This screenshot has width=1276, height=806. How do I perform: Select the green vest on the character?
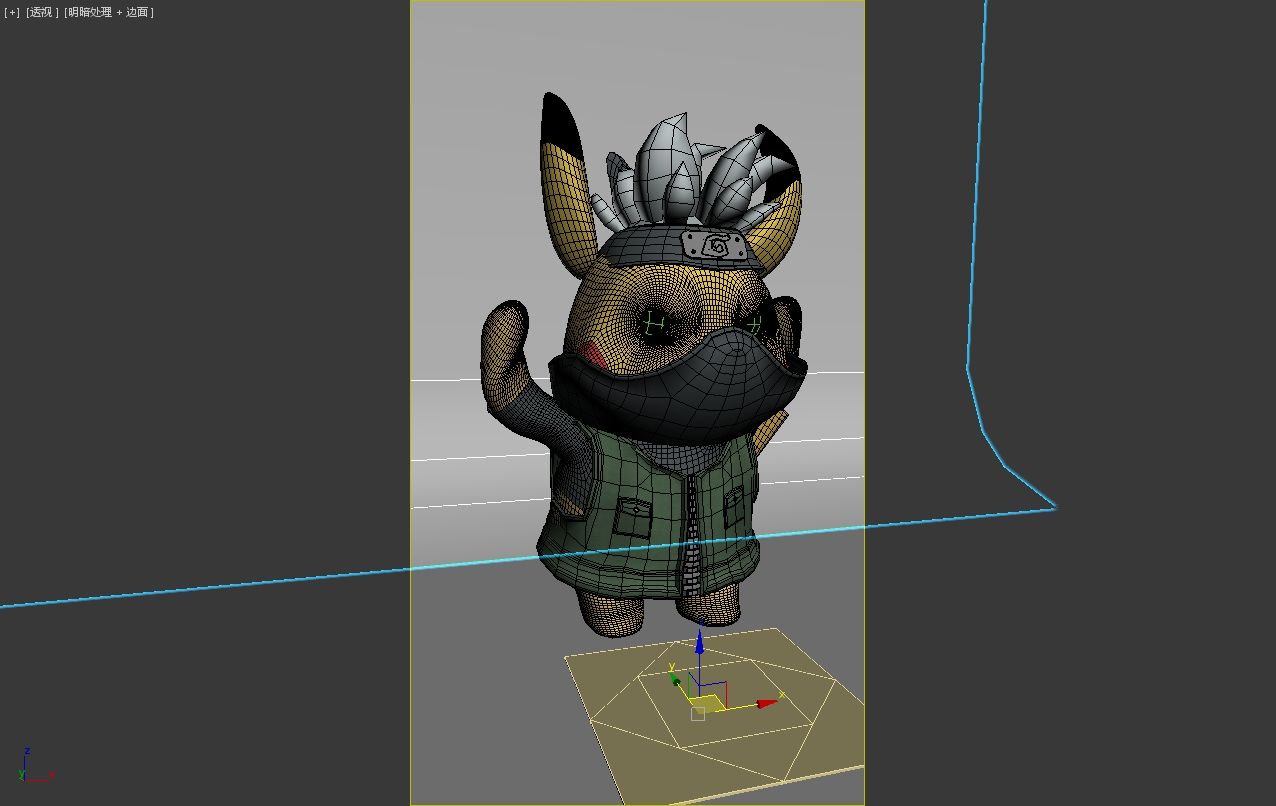650,515
